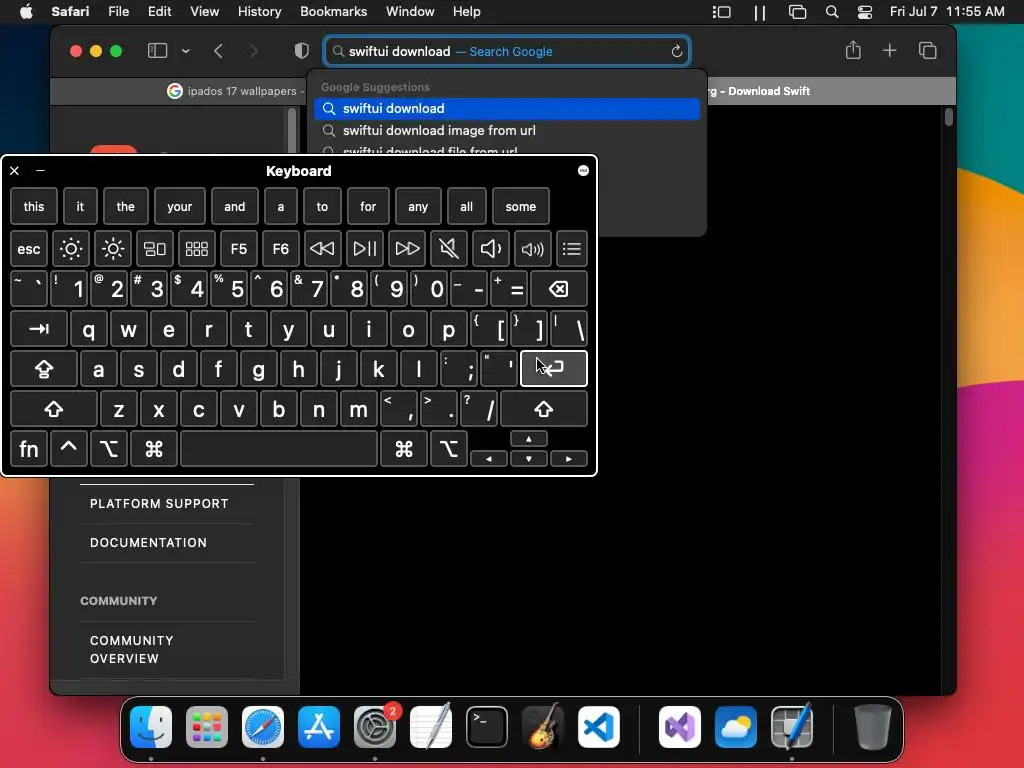Viewport: 1024px width, 768px height.
Task: Toggle the left Option key
Action: point(108,449)
